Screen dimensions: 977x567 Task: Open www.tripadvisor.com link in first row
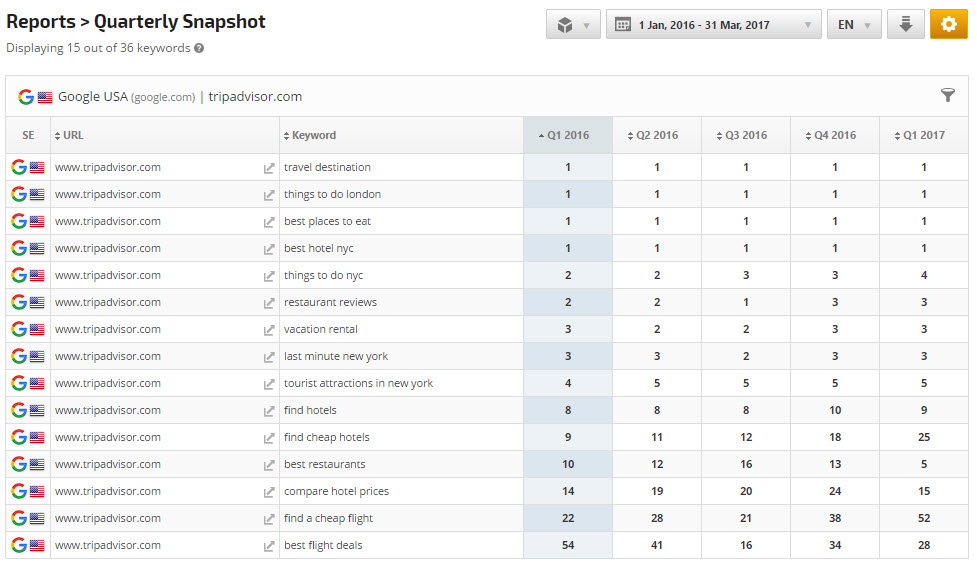tap(107, 168)
